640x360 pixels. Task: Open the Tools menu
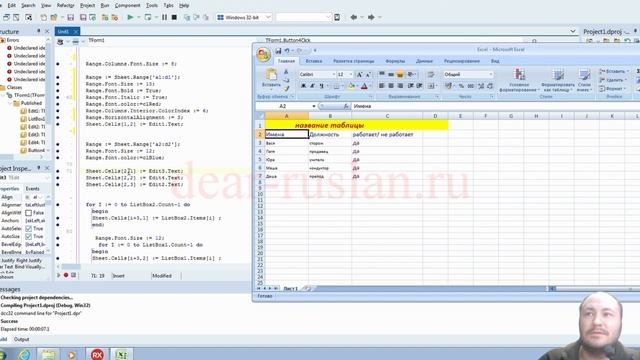(x=152, y=5)
